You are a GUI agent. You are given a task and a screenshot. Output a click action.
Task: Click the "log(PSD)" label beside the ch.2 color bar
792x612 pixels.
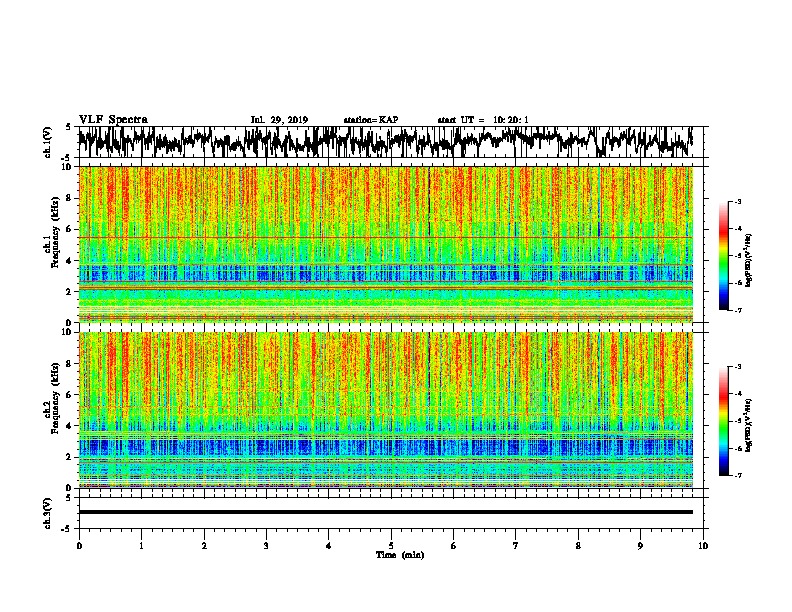click(749, 425)
